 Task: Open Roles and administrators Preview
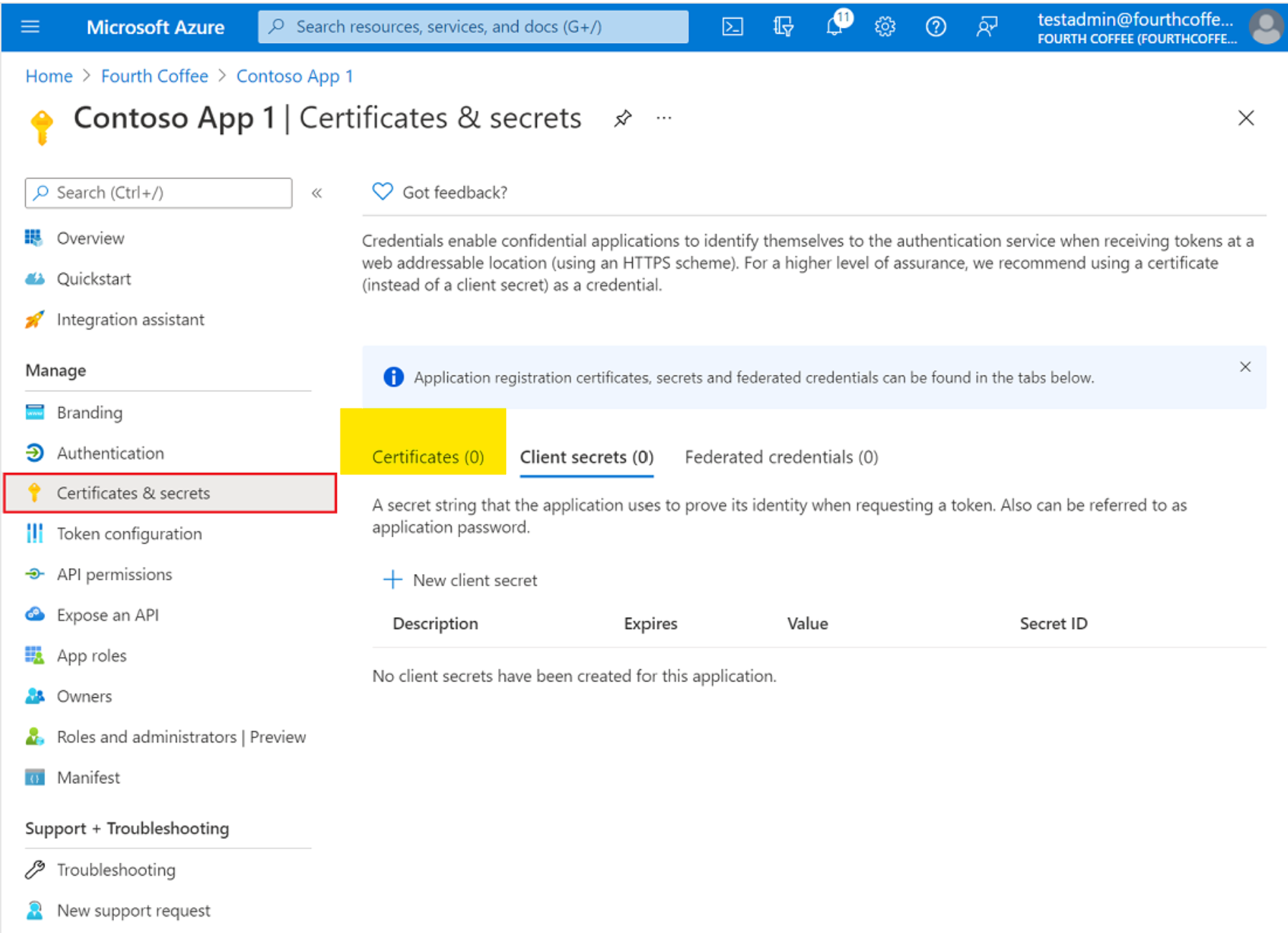pos(181,737)
